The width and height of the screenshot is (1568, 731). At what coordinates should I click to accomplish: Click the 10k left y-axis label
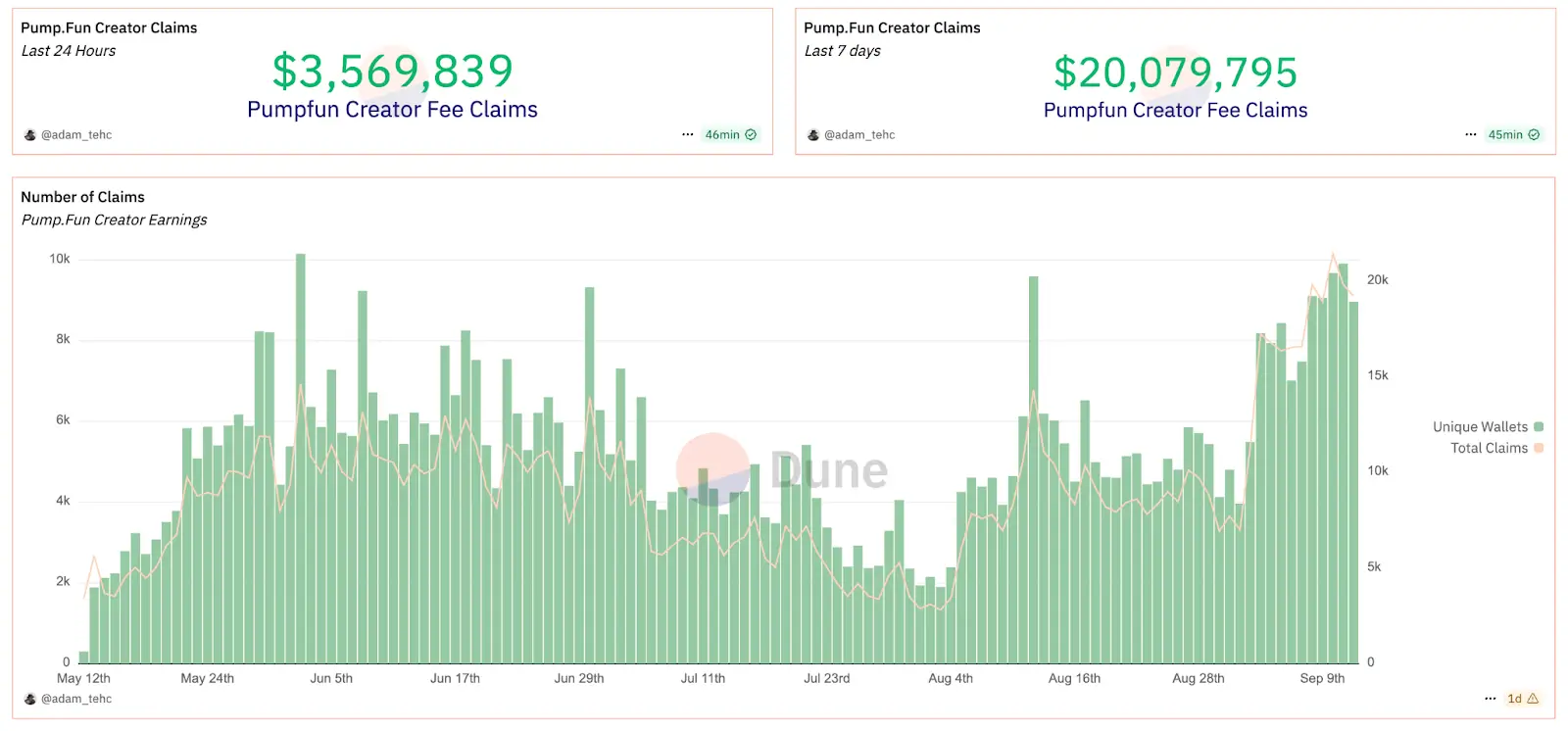[x=60, y=259]
